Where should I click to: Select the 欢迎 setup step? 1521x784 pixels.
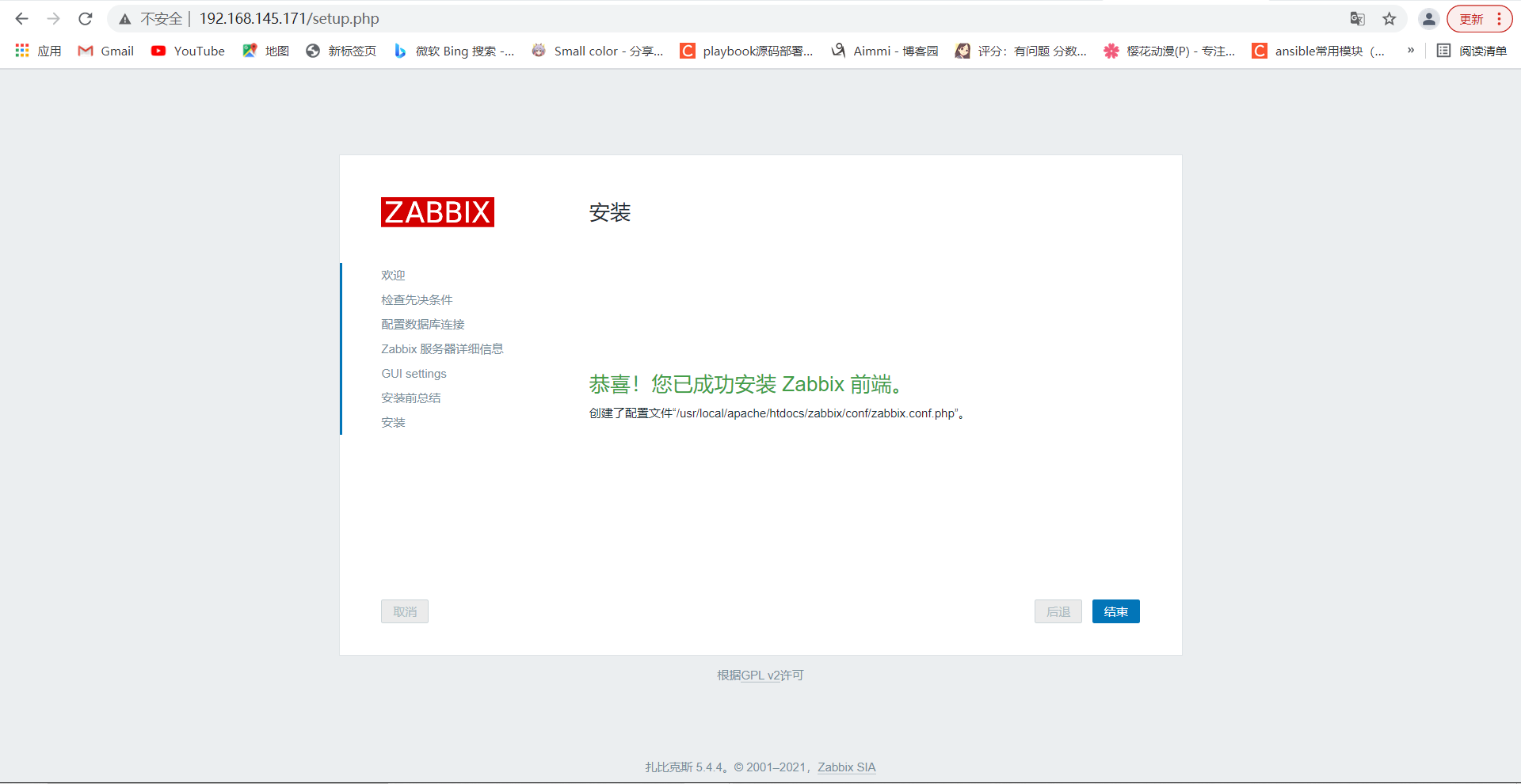click(393, 276)
